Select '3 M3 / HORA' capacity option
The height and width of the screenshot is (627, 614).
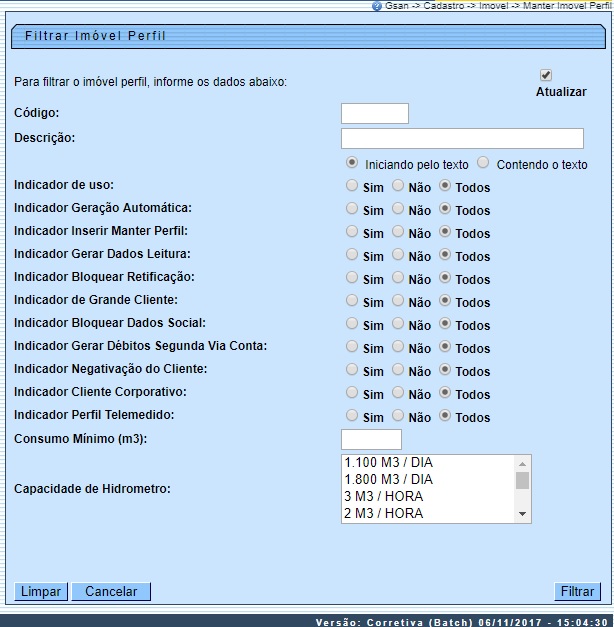pyautogui.click(x=427, y=497)
